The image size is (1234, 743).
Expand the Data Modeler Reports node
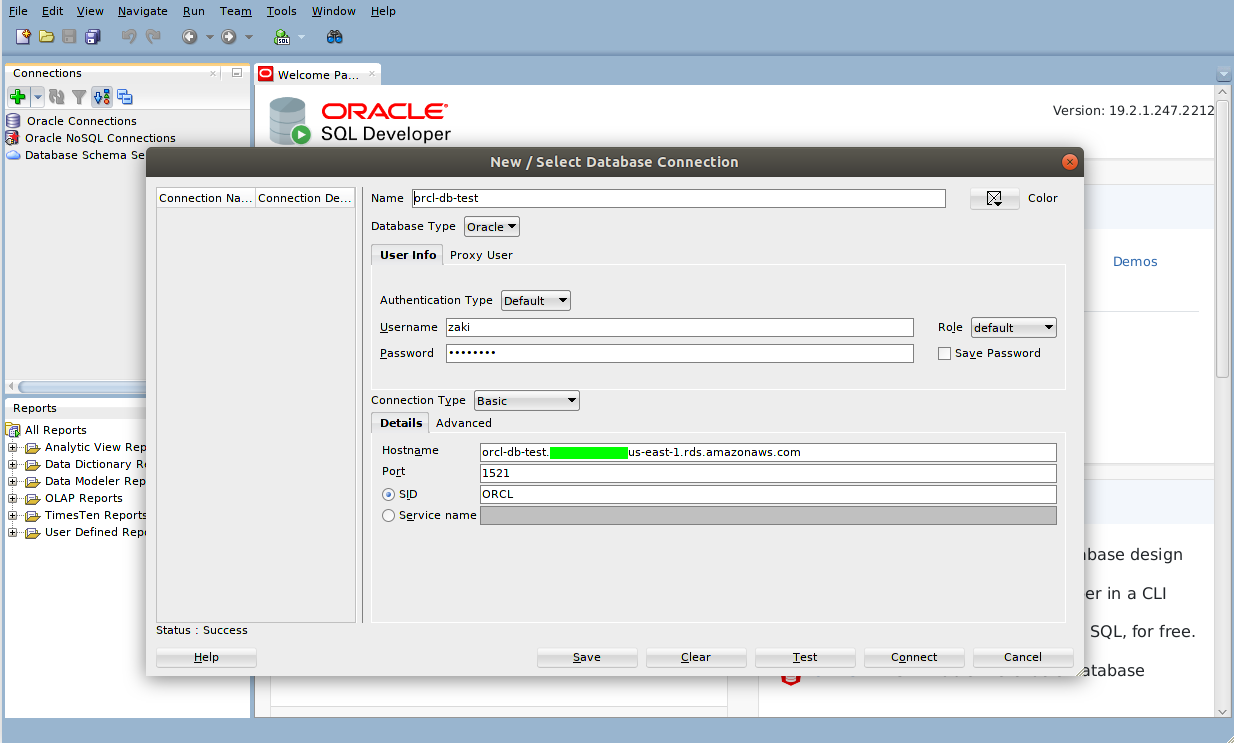pos(13,481)
